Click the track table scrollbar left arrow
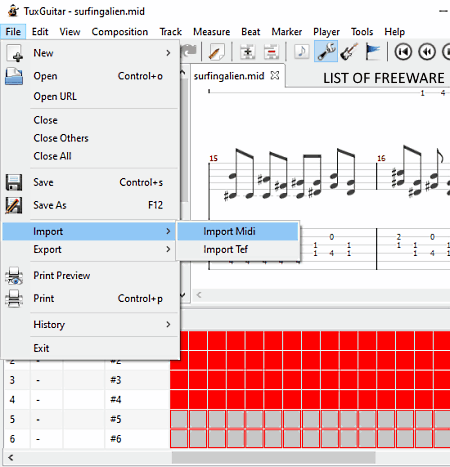Image resolution: width=450 pixels, height=467 pixels. [11, 458]
